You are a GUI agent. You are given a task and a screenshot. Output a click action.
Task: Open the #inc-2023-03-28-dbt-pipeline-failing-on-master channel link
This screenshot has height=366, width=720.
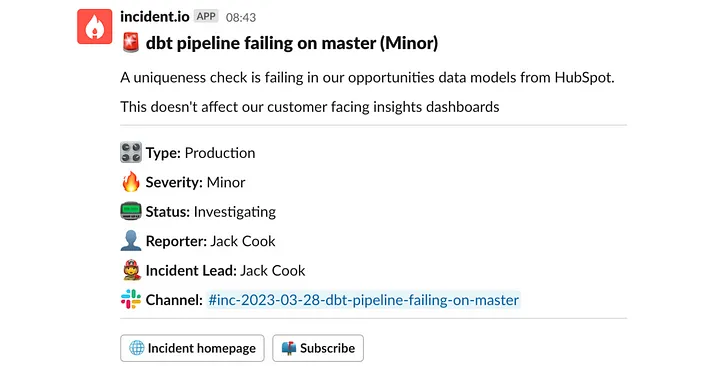pos(363,300)
